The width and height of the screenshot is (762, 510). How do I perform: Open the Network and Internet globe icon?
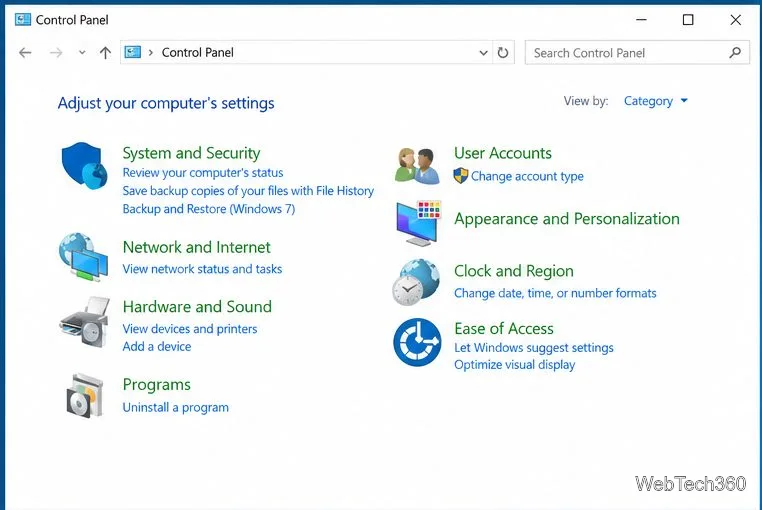pos(84,257)
